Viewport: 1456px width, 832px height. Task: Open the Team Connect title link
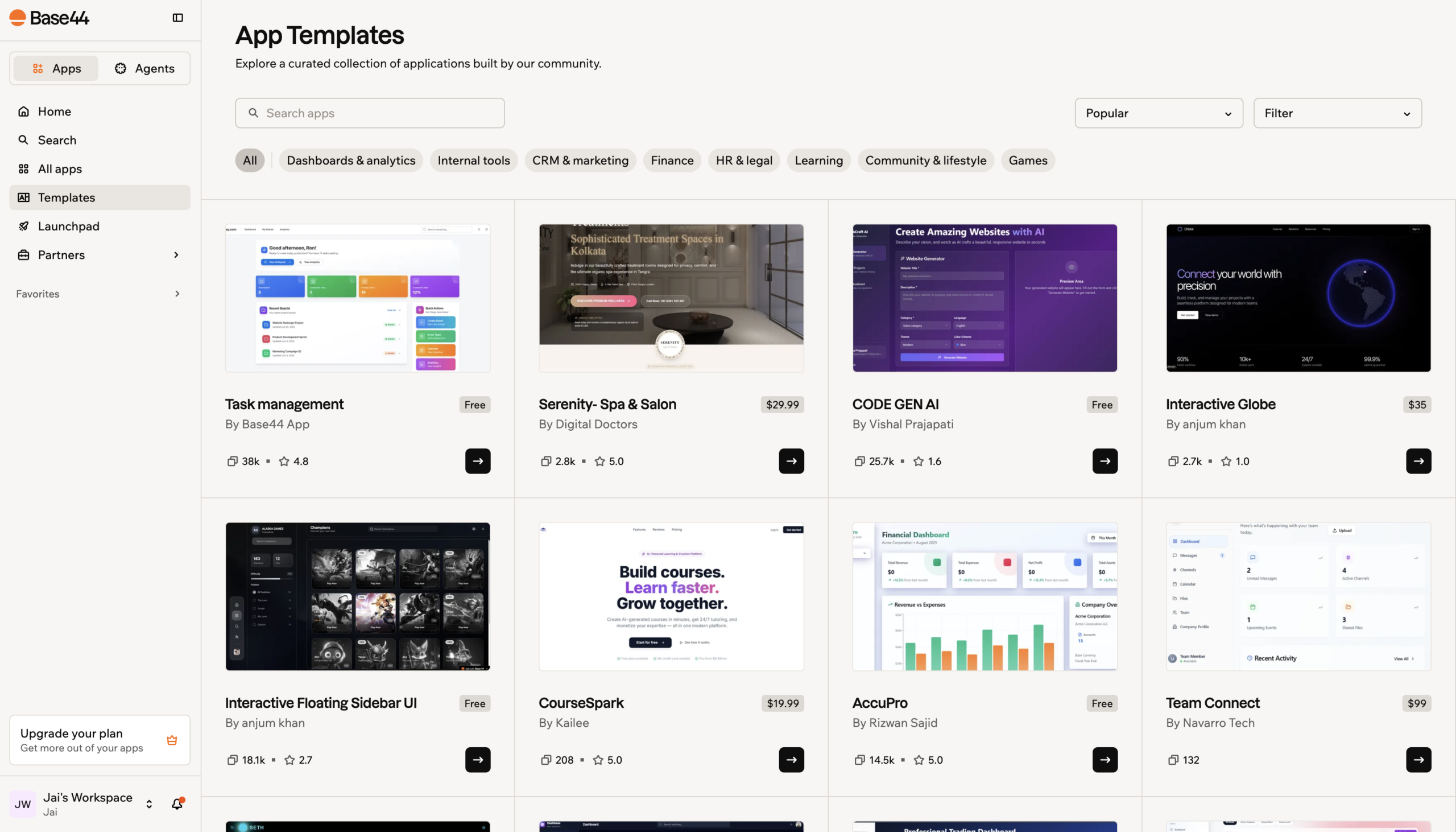coord(1212,703)
